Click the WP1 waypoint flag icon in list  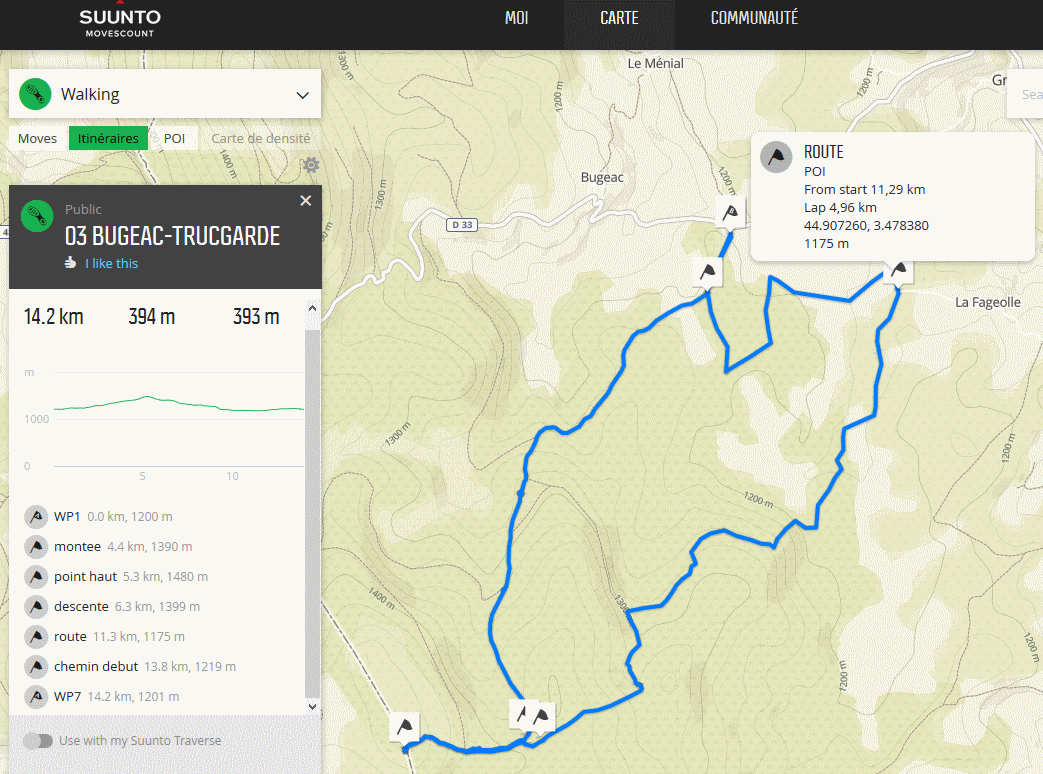click(x=37, y=517)
